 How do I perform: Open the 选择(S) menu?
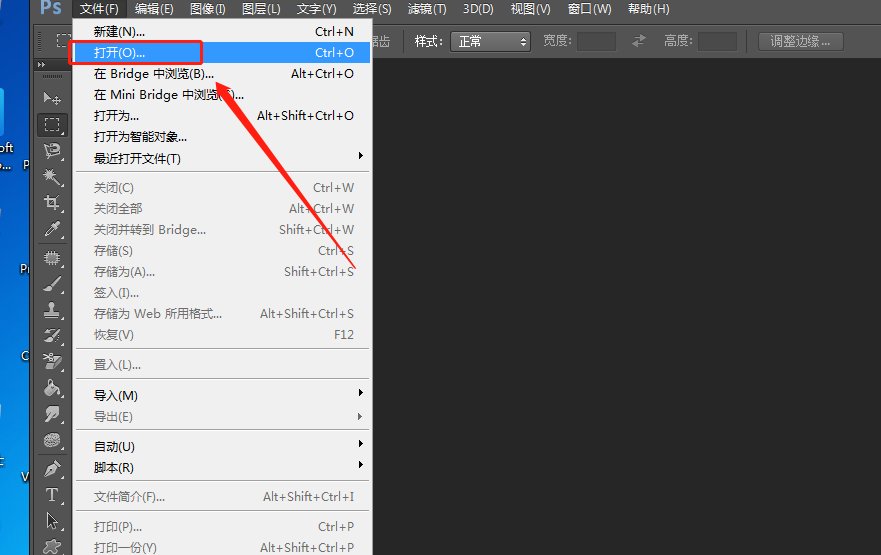point(371,9)
